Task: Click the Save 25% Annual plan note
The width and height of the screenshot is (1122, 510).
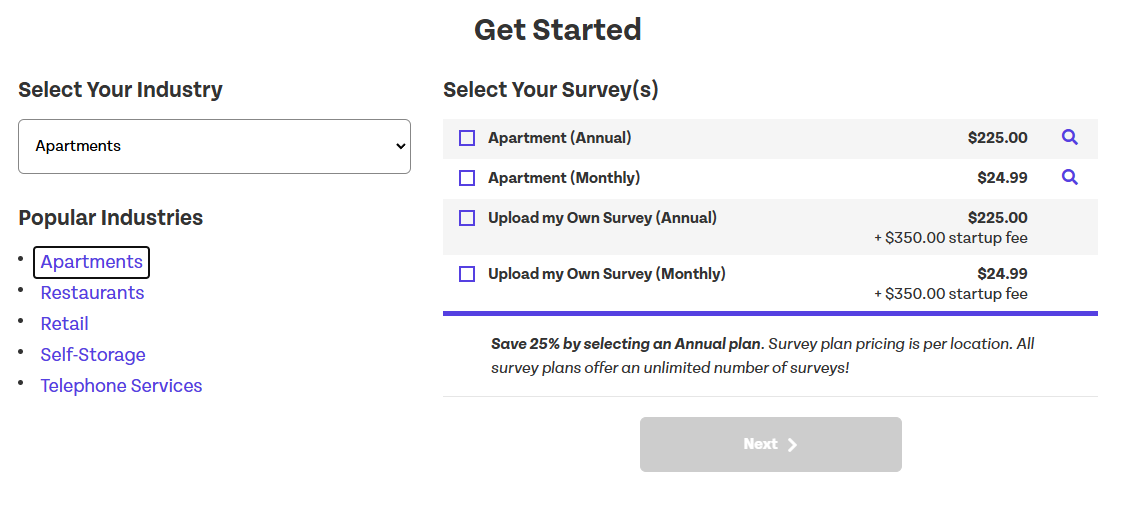Action: 762,355
